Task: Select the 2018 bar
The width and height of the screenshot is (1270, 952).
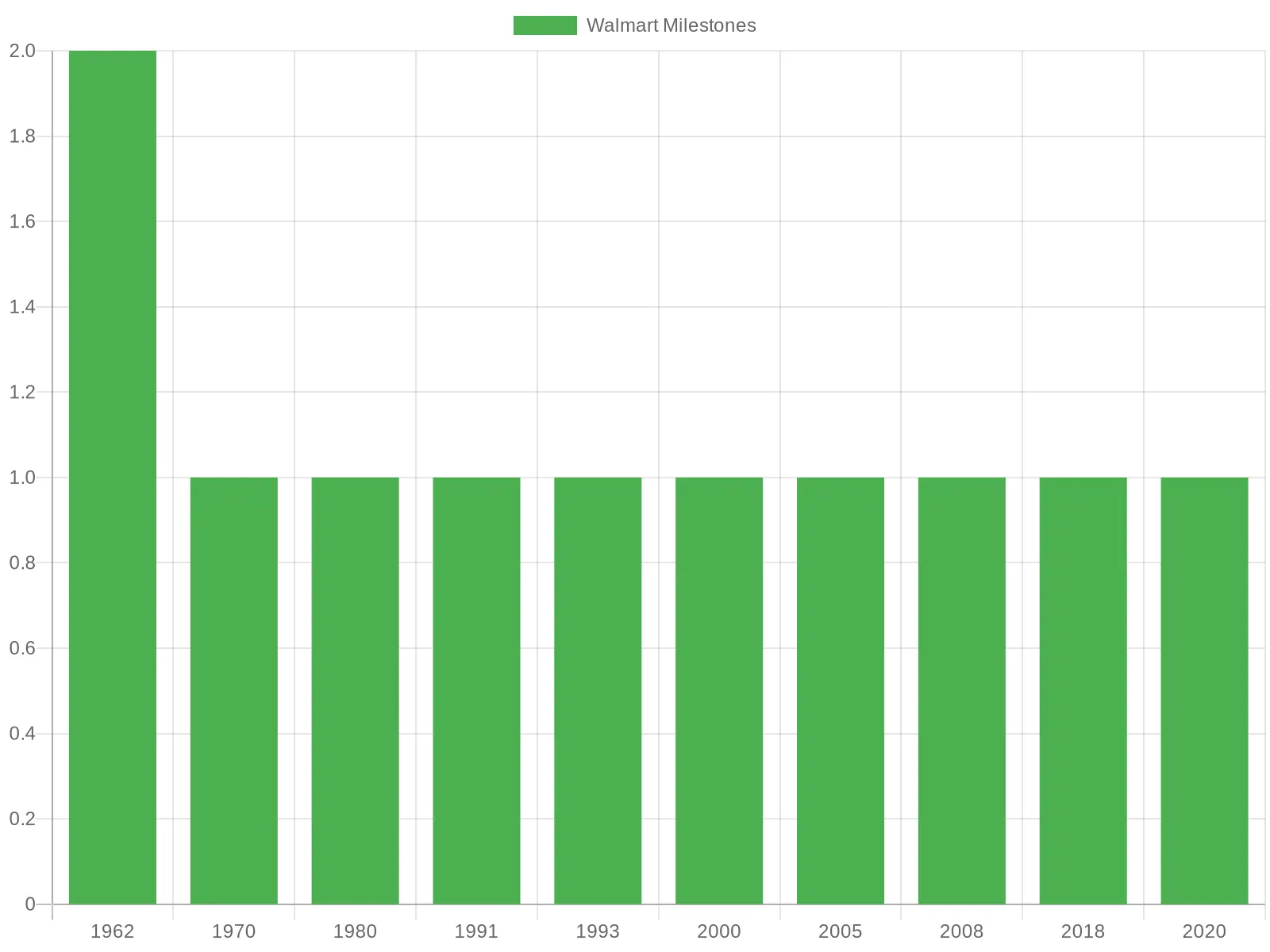Action: coord(1083,690)
